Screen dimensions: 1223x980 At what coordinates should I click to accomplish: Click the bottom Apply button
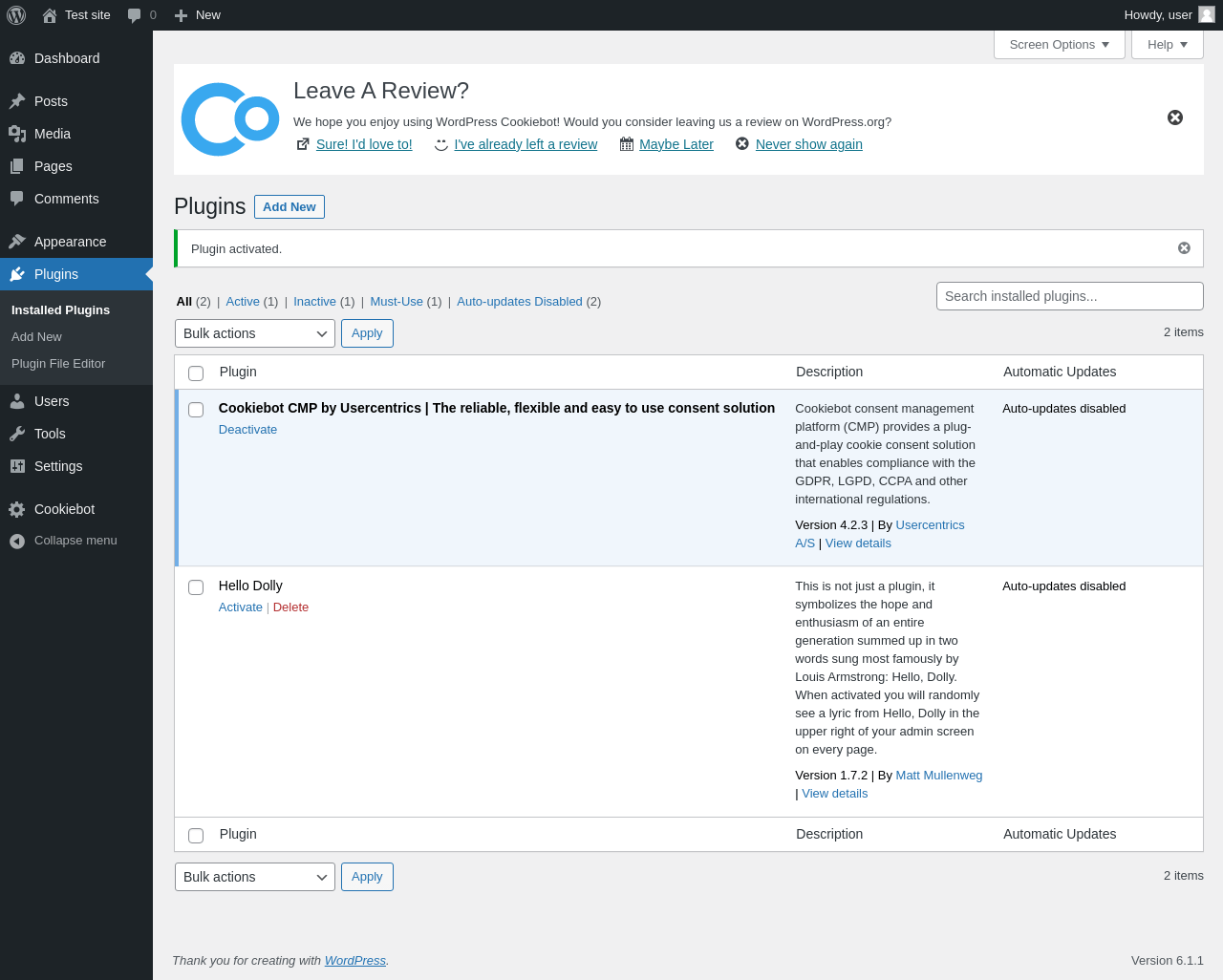coord(367,877)
